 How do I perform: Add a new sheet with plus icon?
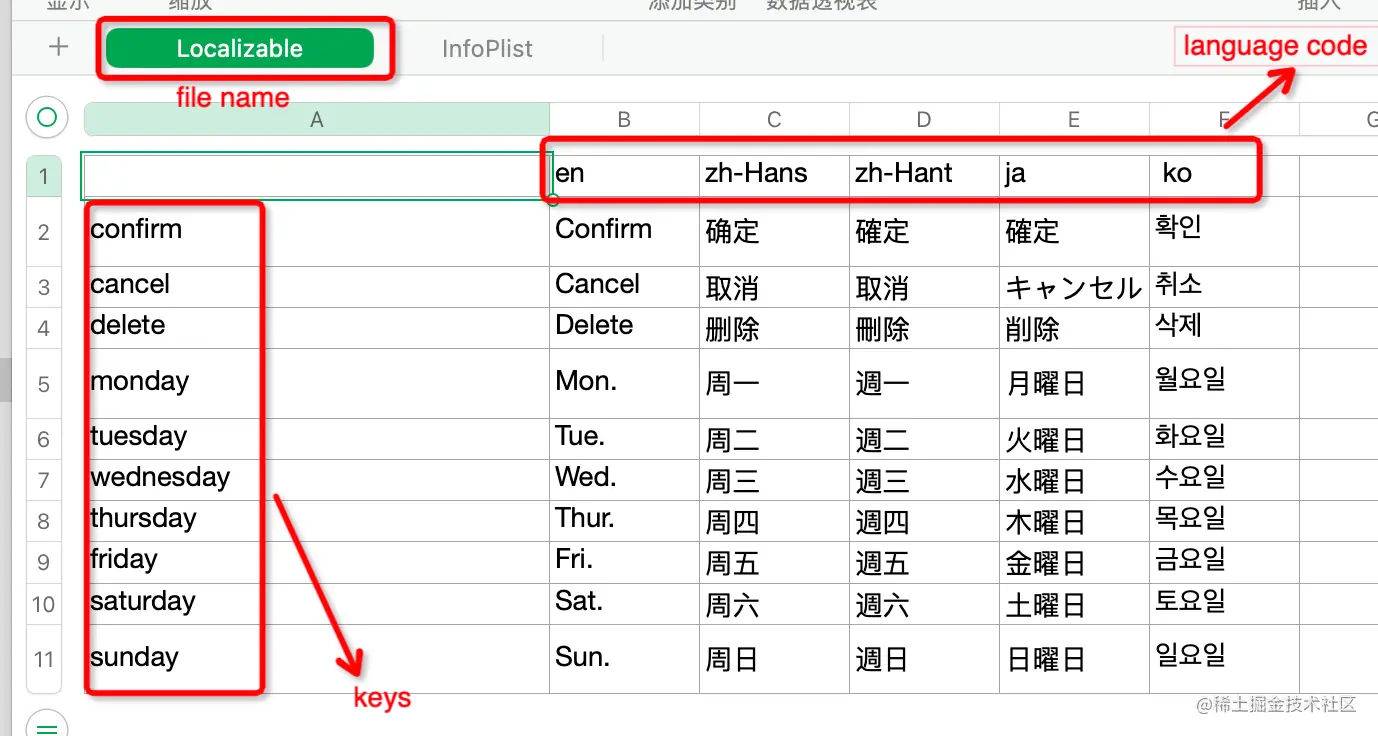[x=58, y=47]
